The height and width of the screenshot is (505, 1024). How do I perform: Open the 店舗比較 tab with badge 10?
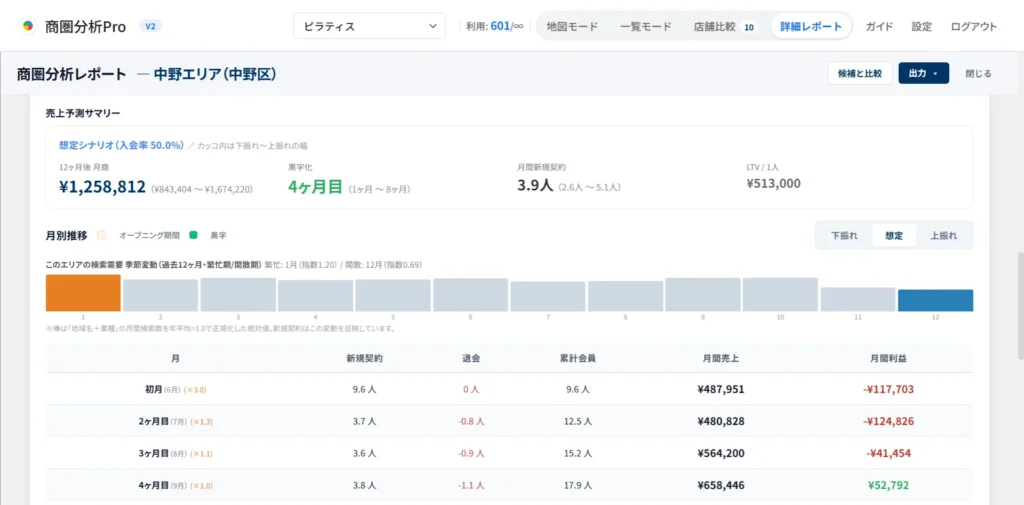(724, 27)
